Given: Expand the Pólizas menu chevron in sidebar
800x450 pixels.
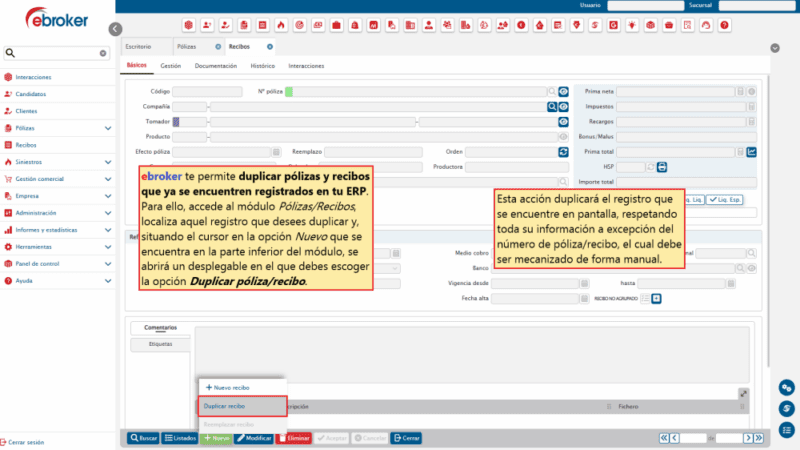Looking at the screenshot, I should click(x=108, y=128).
